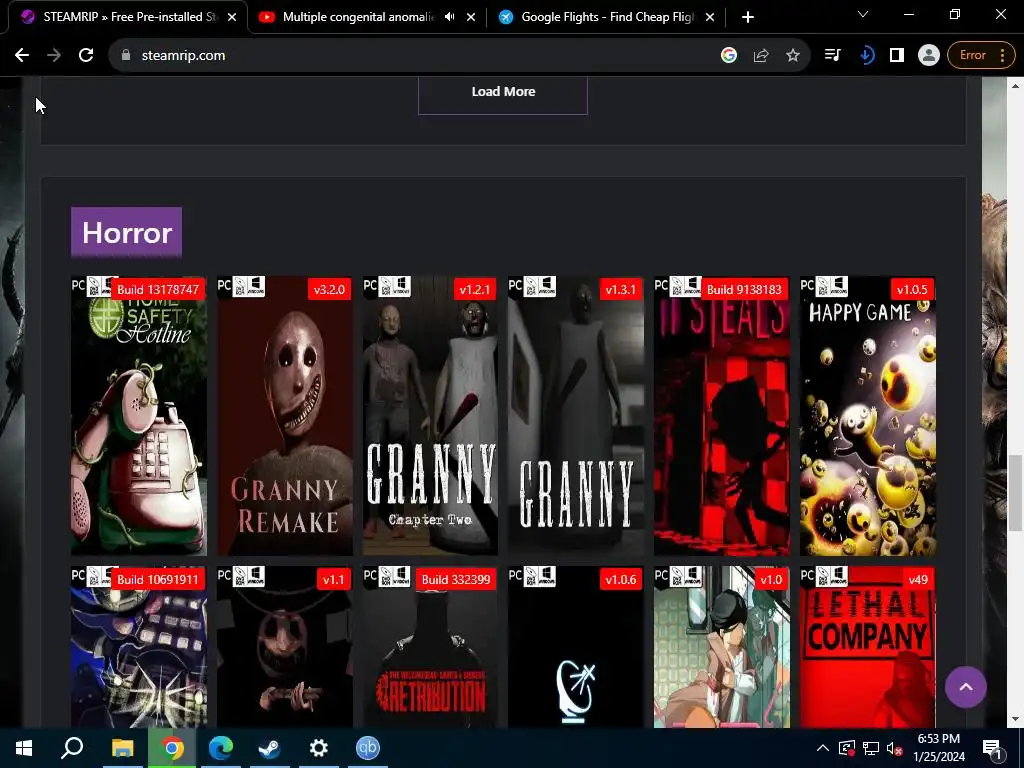1024x768 pixels.
Task: Click the steamrip.com address bar
Action: pyautogui.click(x=418, y=56)
